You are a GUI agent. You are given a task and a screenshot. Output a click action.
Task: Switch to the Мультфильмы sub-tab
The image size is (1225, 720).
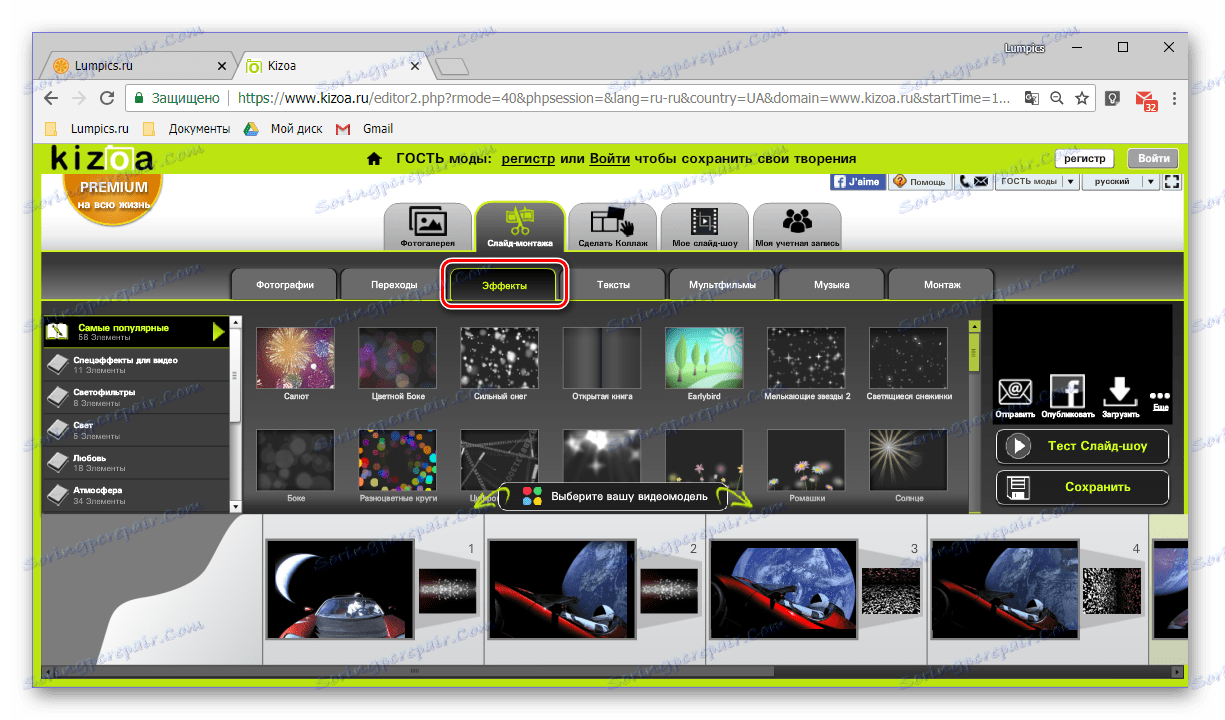pos(722,285)
